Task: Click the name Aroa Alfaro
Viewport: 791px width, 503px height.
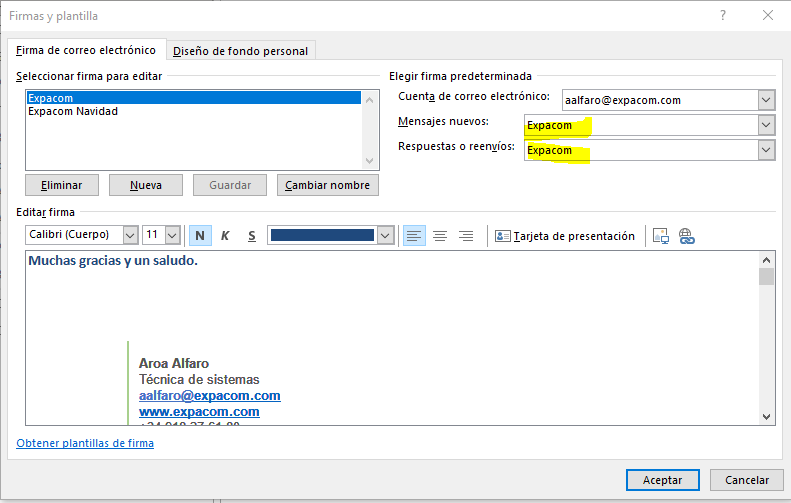Action: (x=174, y=363)
